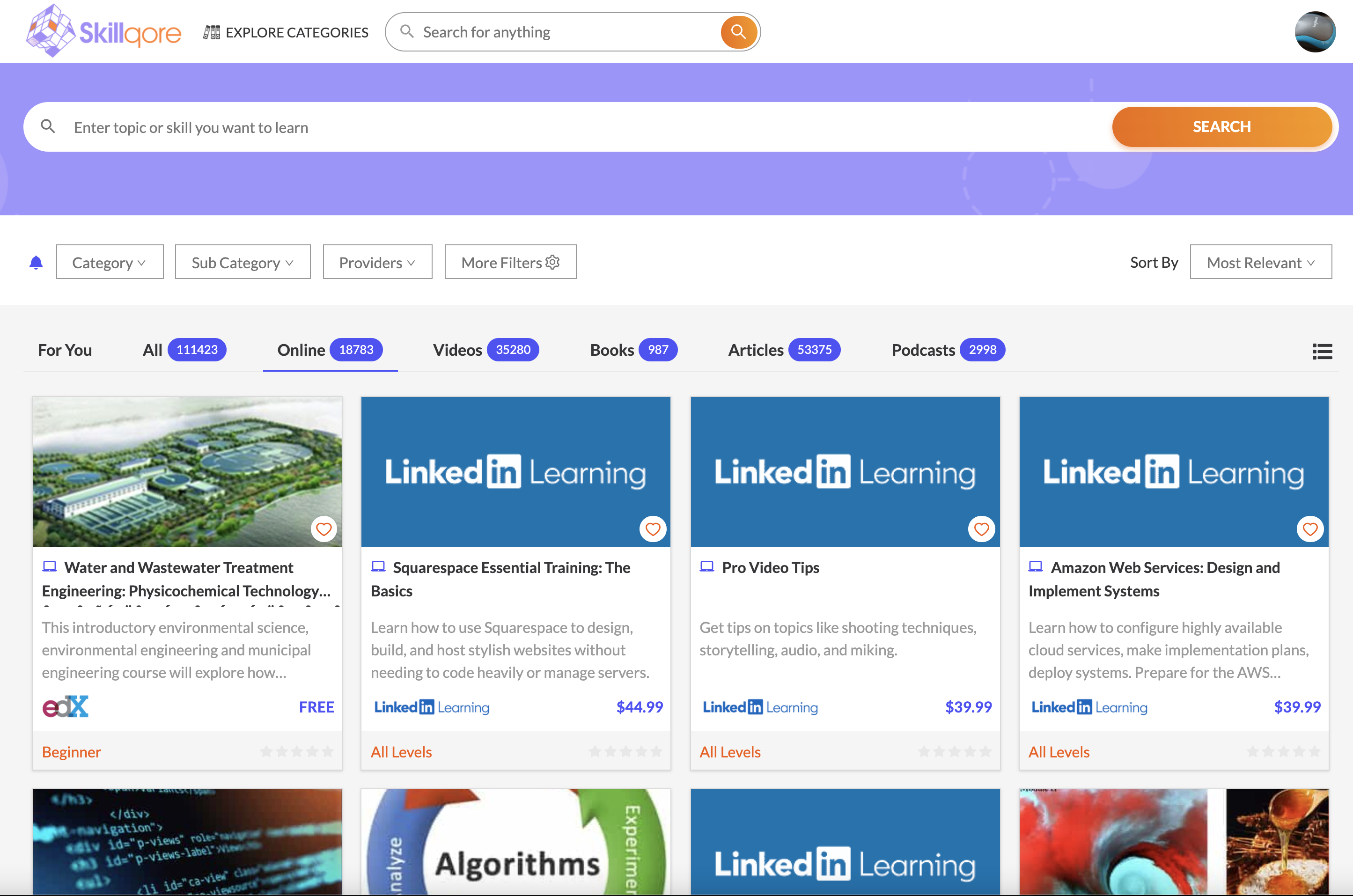Rate the Amazon Web Services star rating

pyautogui.click(x=1283, y=751)
